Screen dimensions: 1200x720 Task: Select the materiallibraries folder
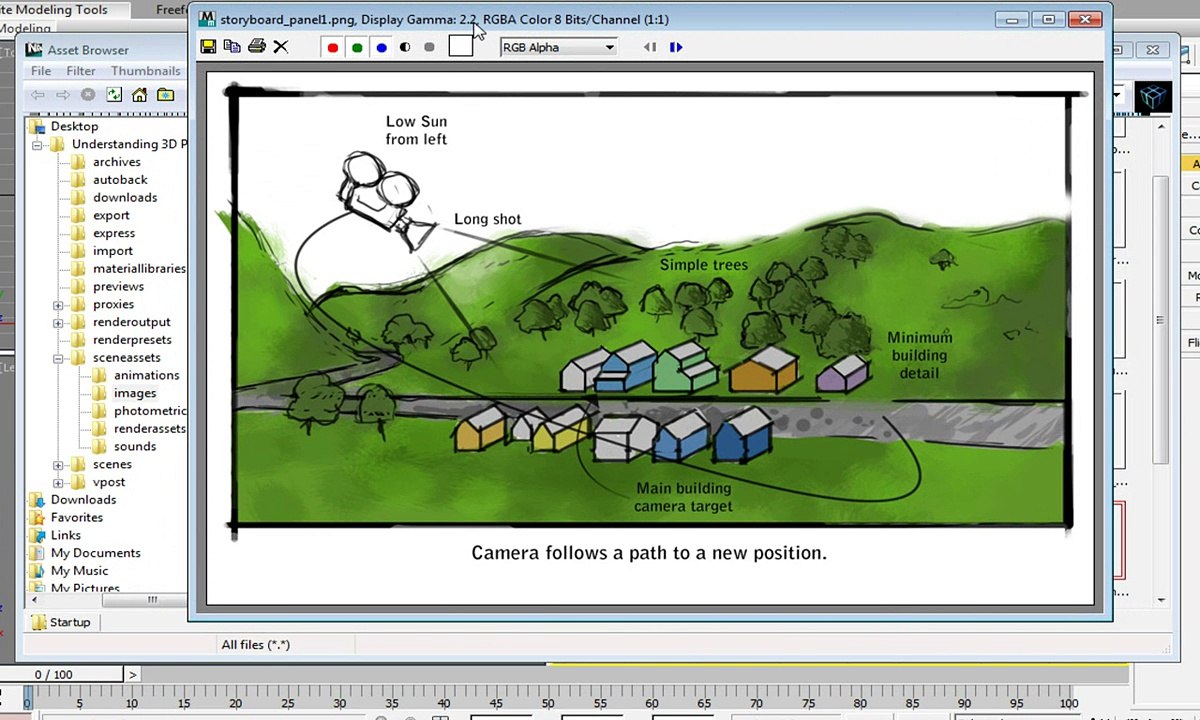pyautogui.click(x=139, y=269)
